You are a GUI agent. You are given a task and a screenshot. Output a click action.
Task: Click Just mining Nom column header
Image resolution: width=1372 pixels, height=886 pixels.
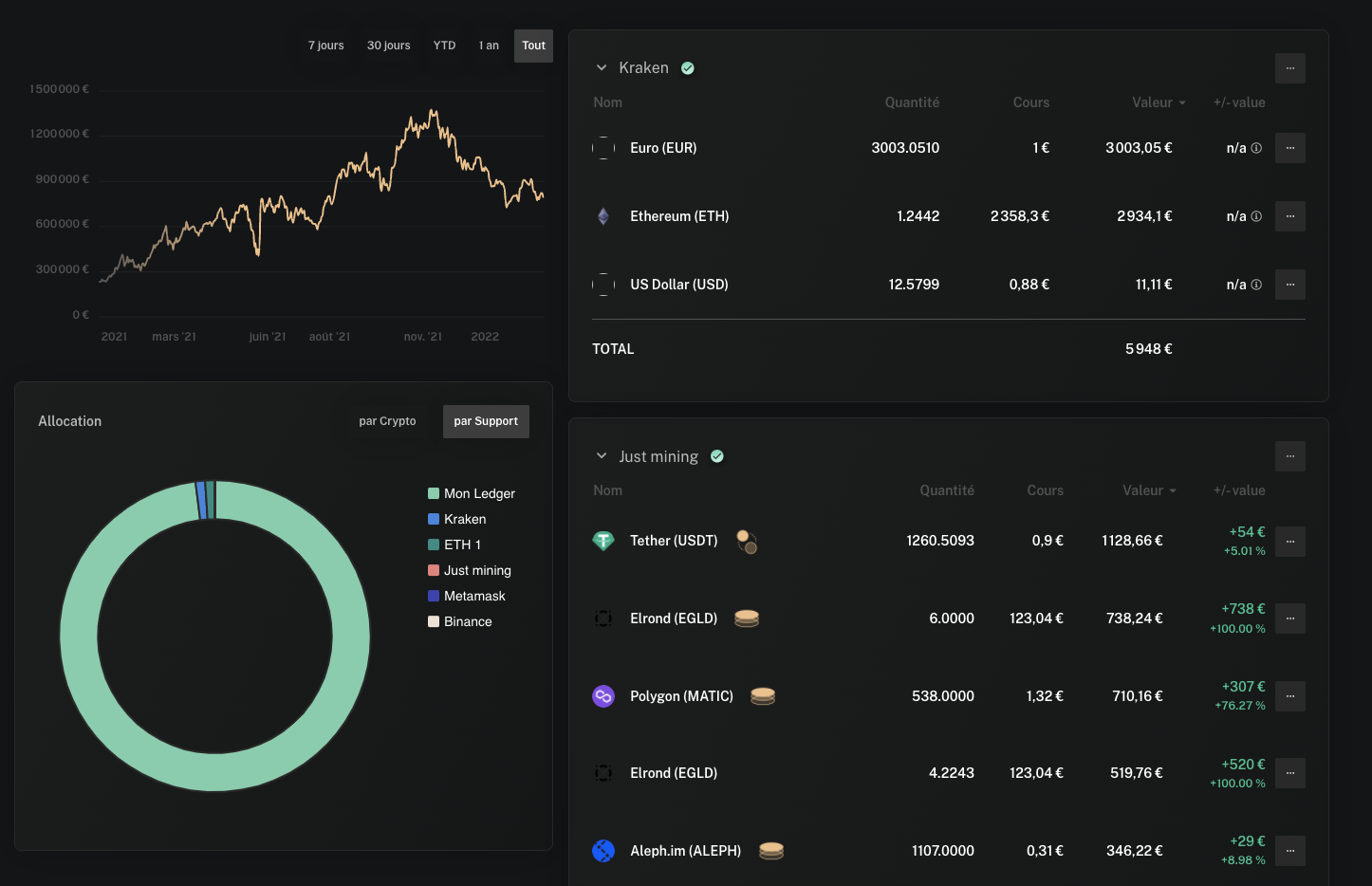click(608, 490)
